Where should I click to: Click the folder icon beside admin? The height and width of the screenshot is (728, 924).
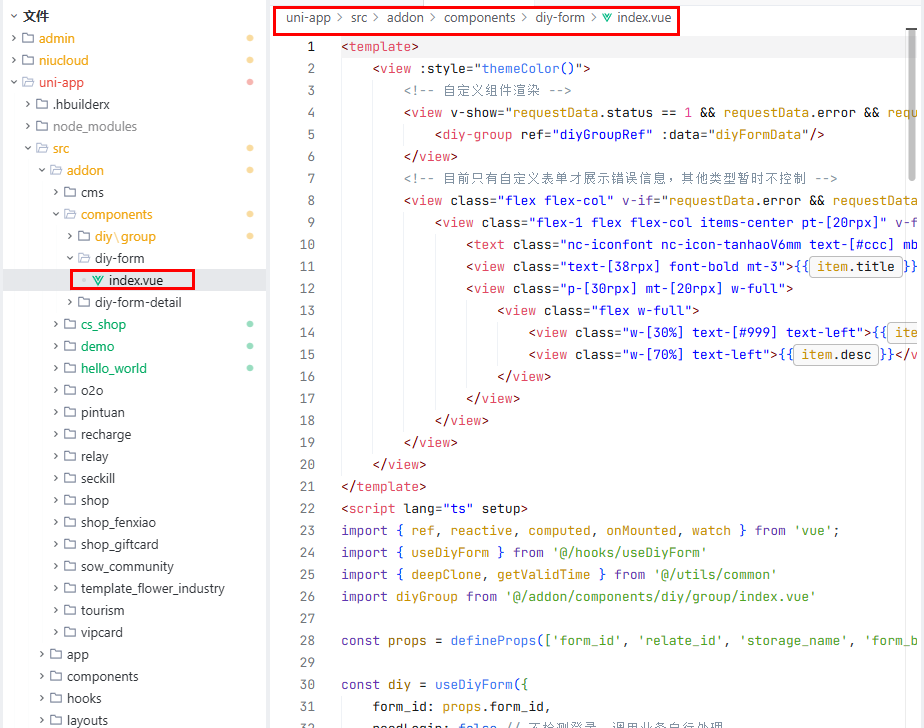tap(28, 38)
